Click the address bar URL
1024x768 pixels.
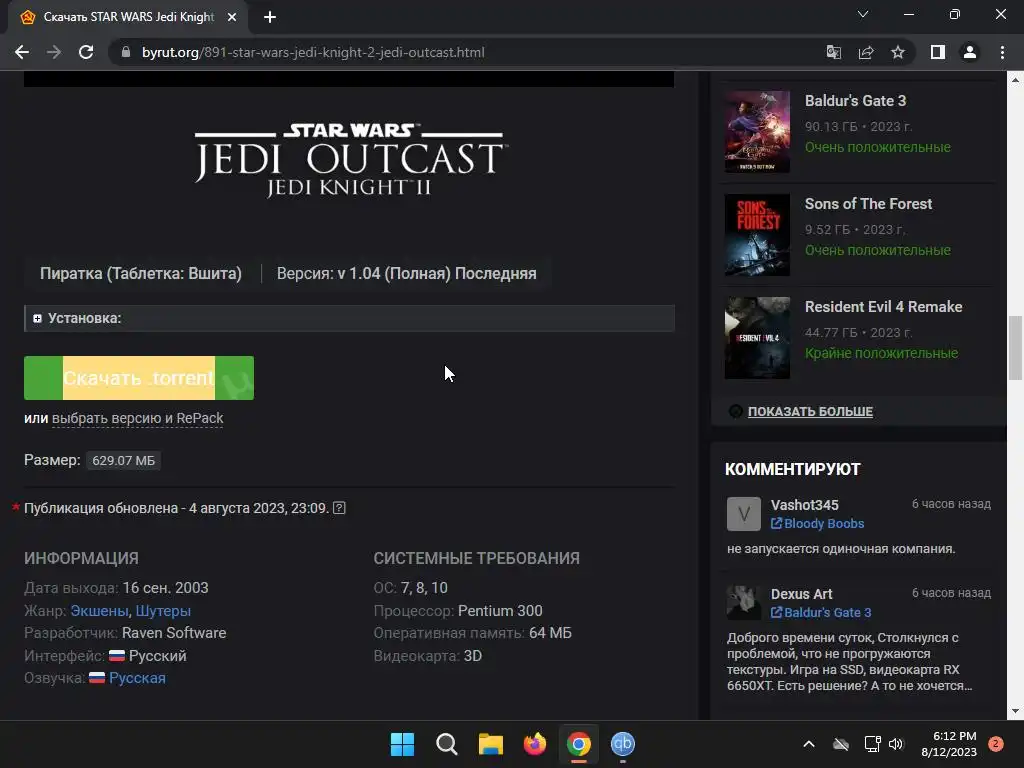coord(313,52)
